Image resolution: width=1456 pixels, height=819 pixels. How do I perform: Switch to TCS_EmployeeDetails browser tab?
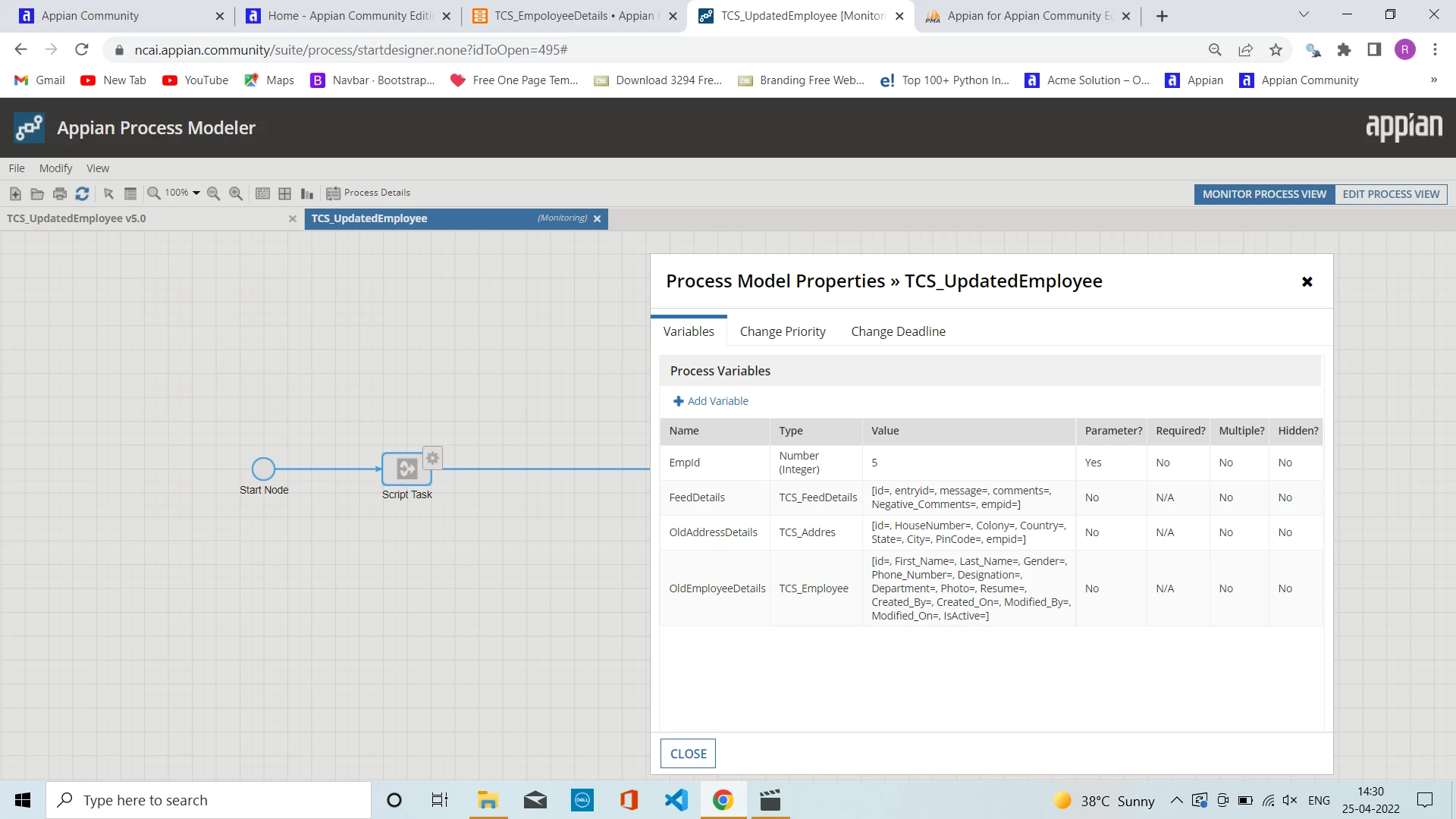click(x=573, y=16)
